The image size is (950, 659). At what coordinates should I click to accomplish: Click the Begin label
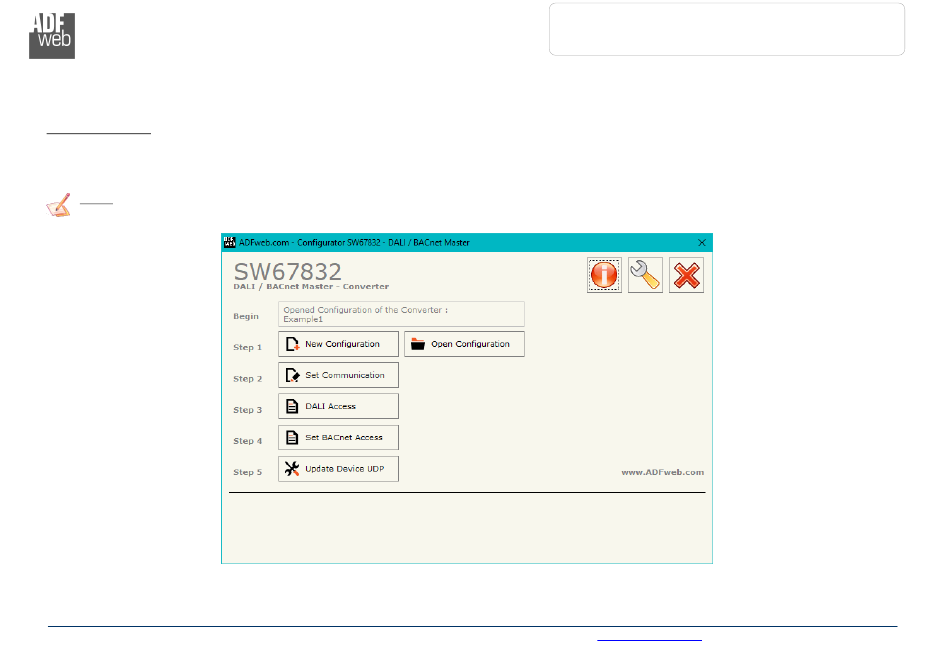point(245,317)
